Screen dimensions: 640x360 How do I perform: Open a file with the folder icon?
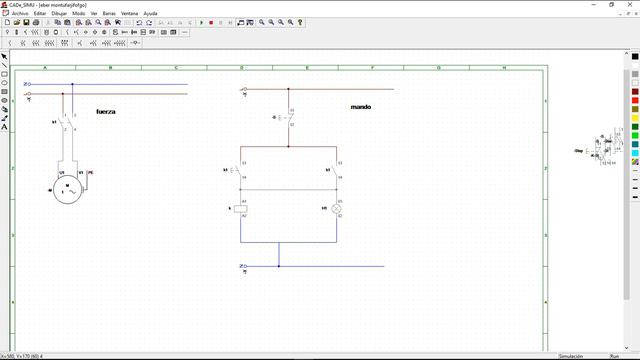click(17, 22)
